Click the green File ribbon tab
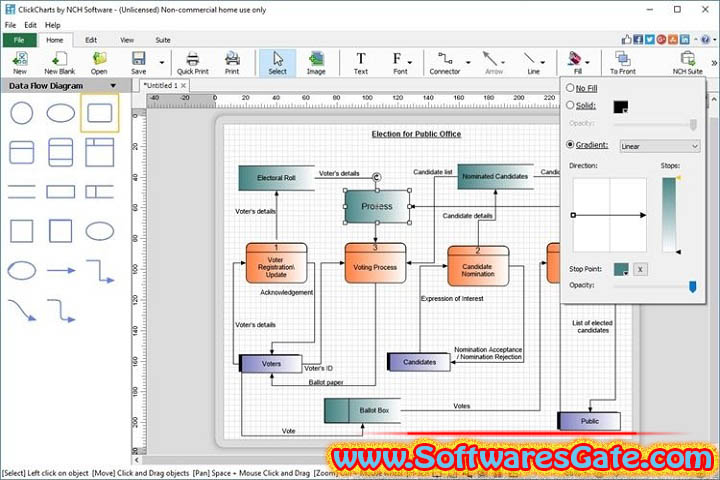Screen dimensions: 720x480 coord(19,40)
